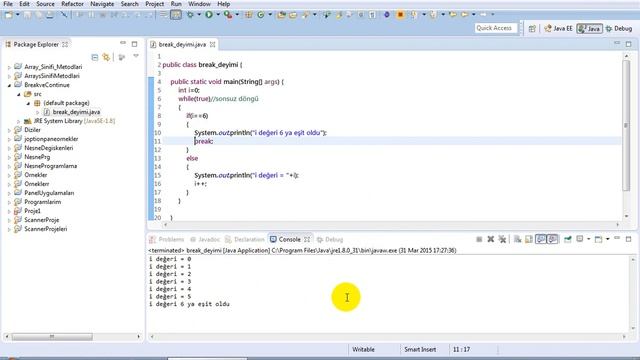Collapse the src folder node

tap(18, 94)
